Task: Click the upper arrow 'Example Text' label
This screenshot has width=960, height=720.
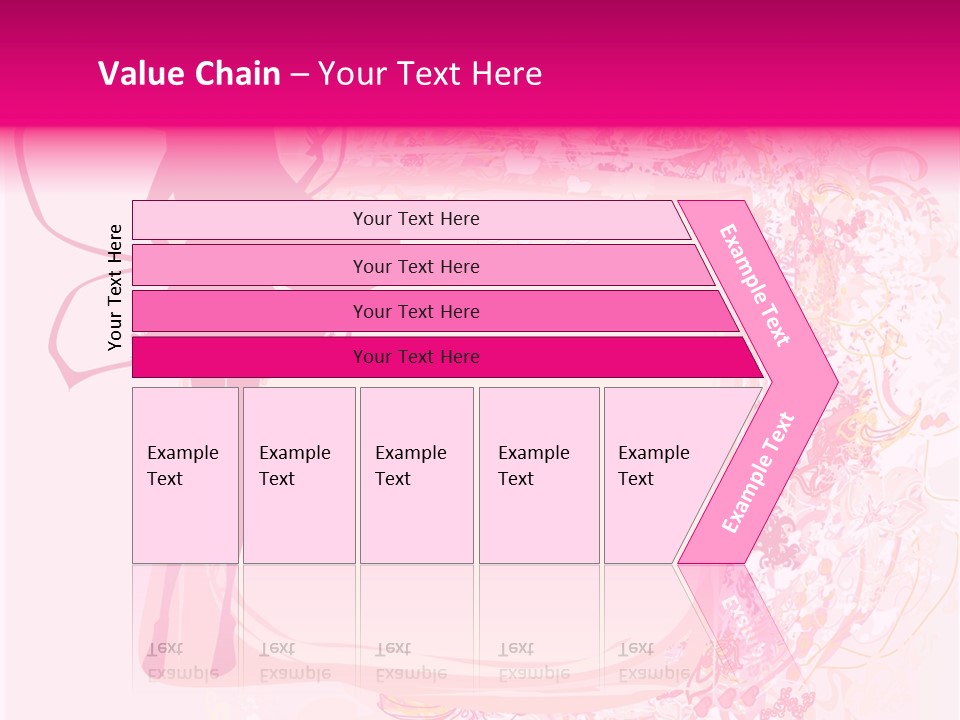Action: [755, 285]
